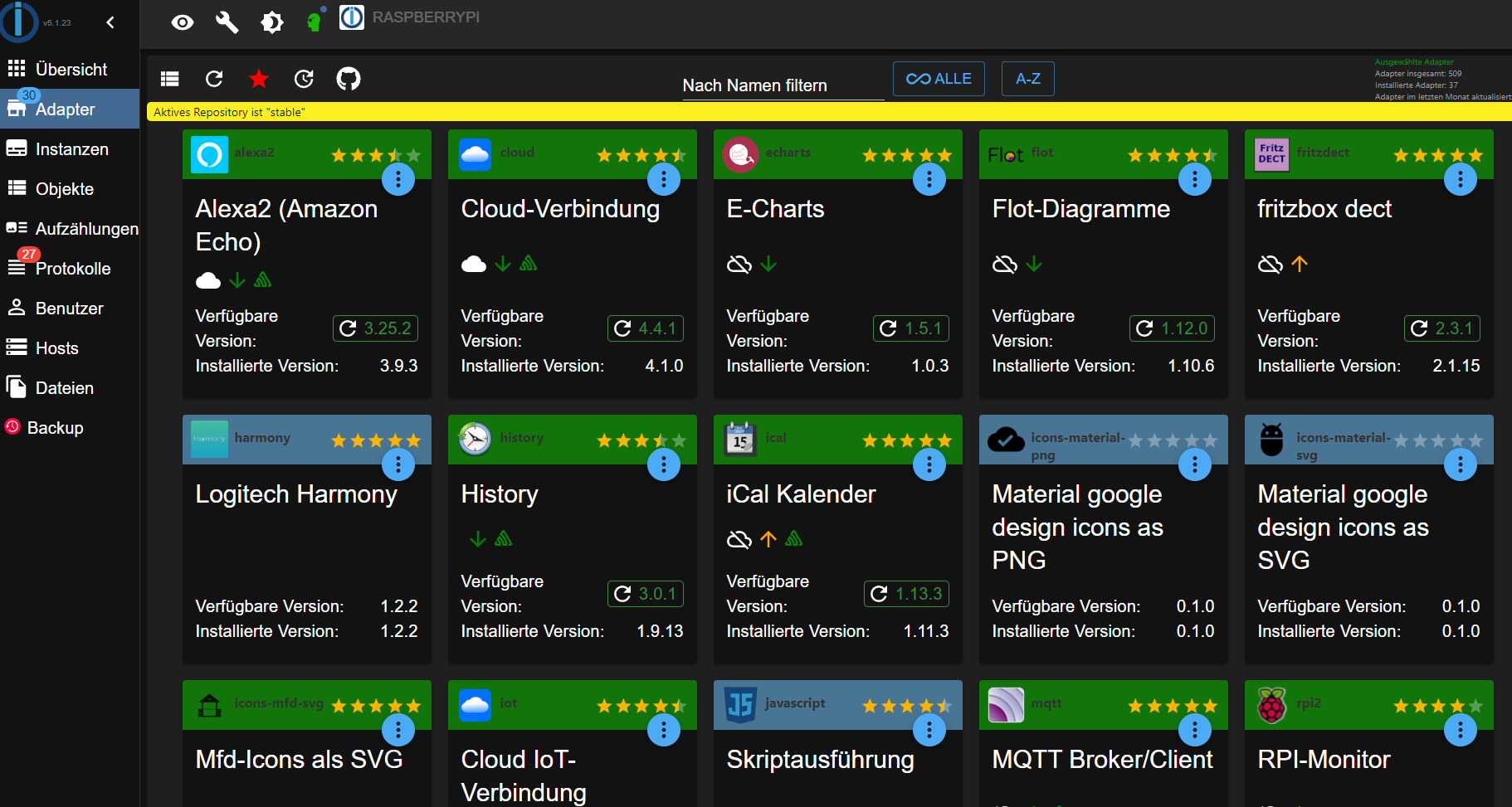Screen dimensions: 1512x807
Task: Update Cloud adapter to version 4.4.1
Action: click(646, 328)
